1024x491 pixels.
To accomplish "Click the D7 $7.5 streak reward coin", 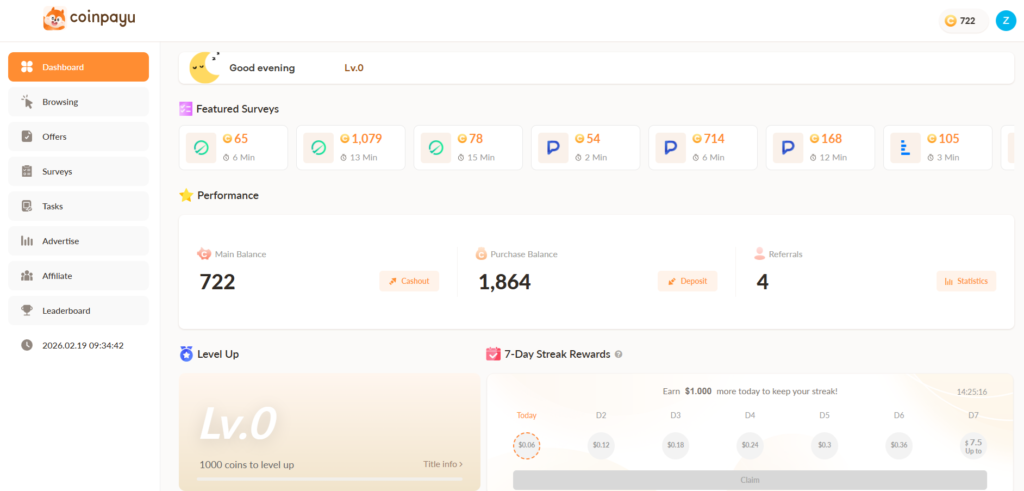I will coord(972,445).
